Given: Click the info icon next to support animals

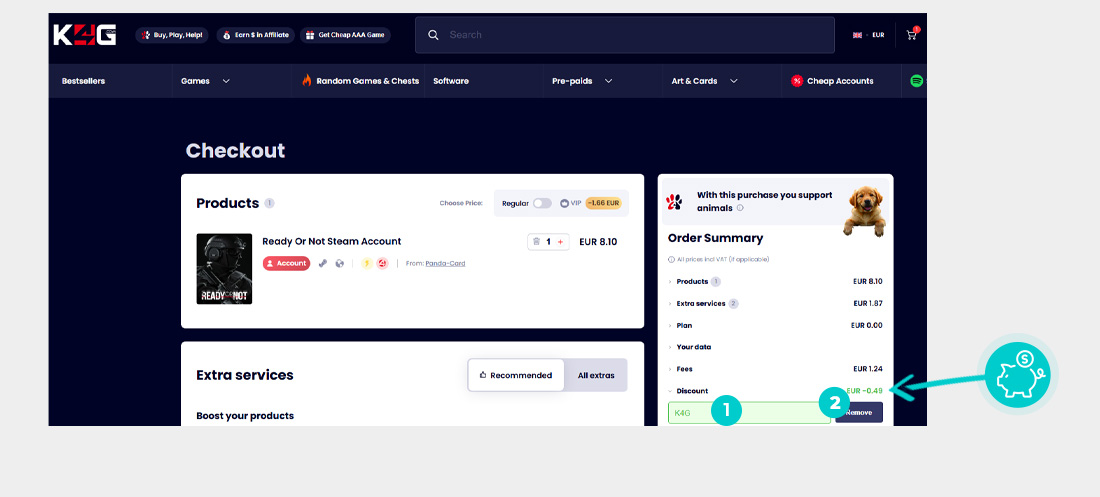Looking at the screenshot, I should tap(740, 208).
